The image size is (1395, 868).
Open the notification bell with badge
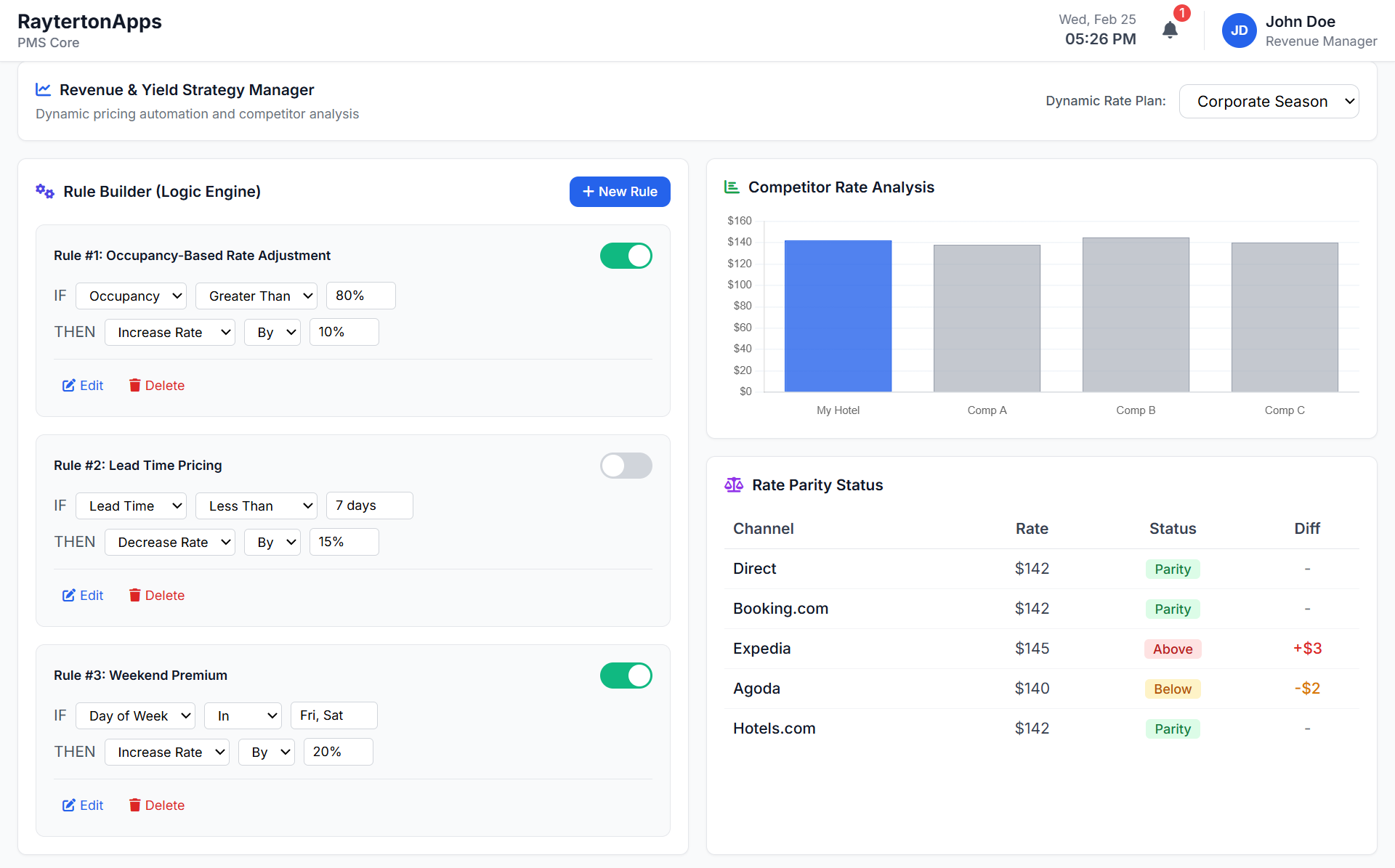click(x=1170, y=31)
